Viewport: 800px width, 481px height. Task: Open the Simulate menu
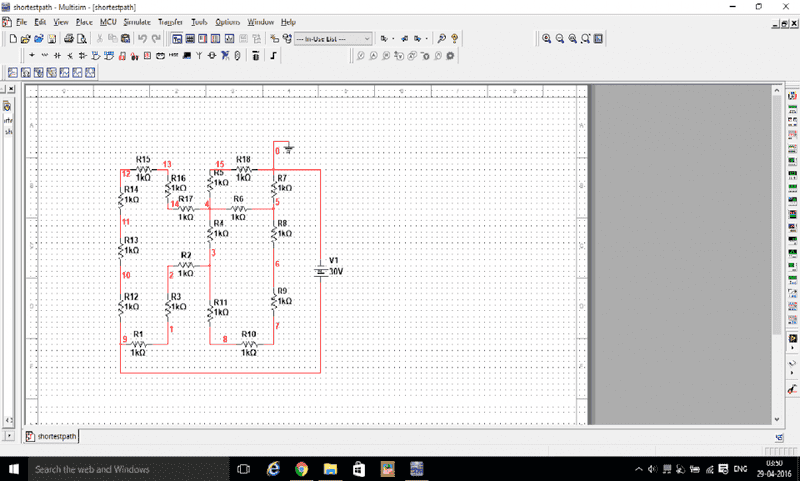click(139, 21)
